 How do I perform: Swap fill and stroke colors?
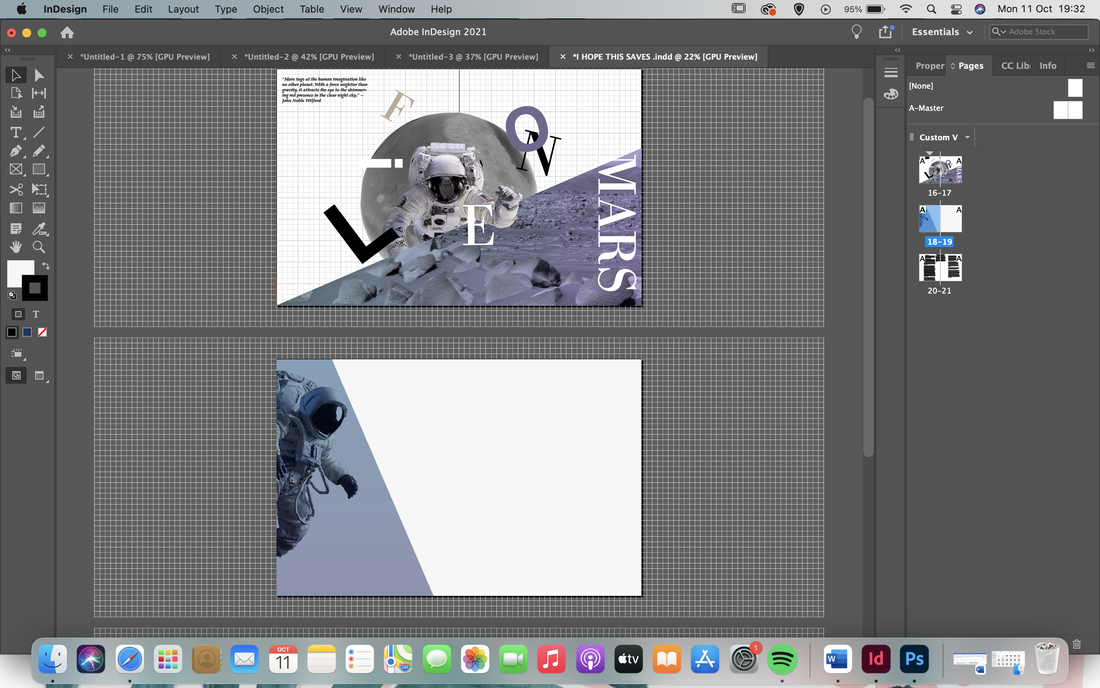(46, 266)
